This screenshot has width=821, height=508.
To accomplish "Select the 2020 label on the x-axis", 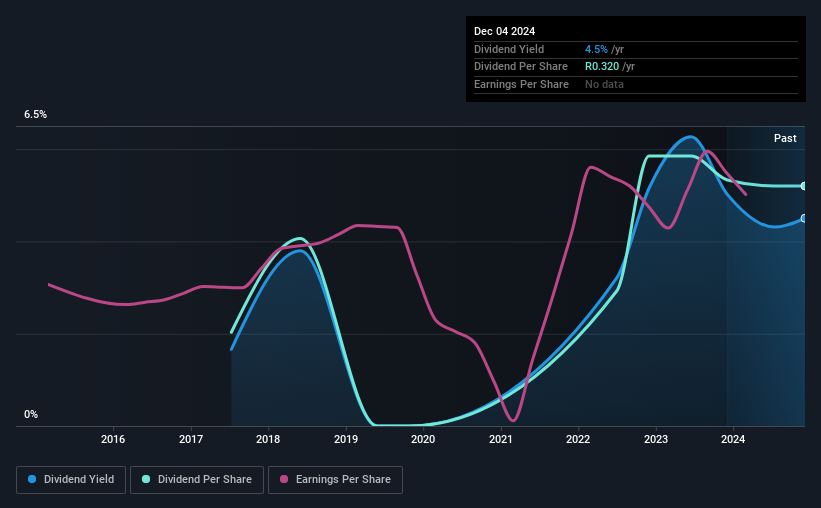I will [423, 439].
